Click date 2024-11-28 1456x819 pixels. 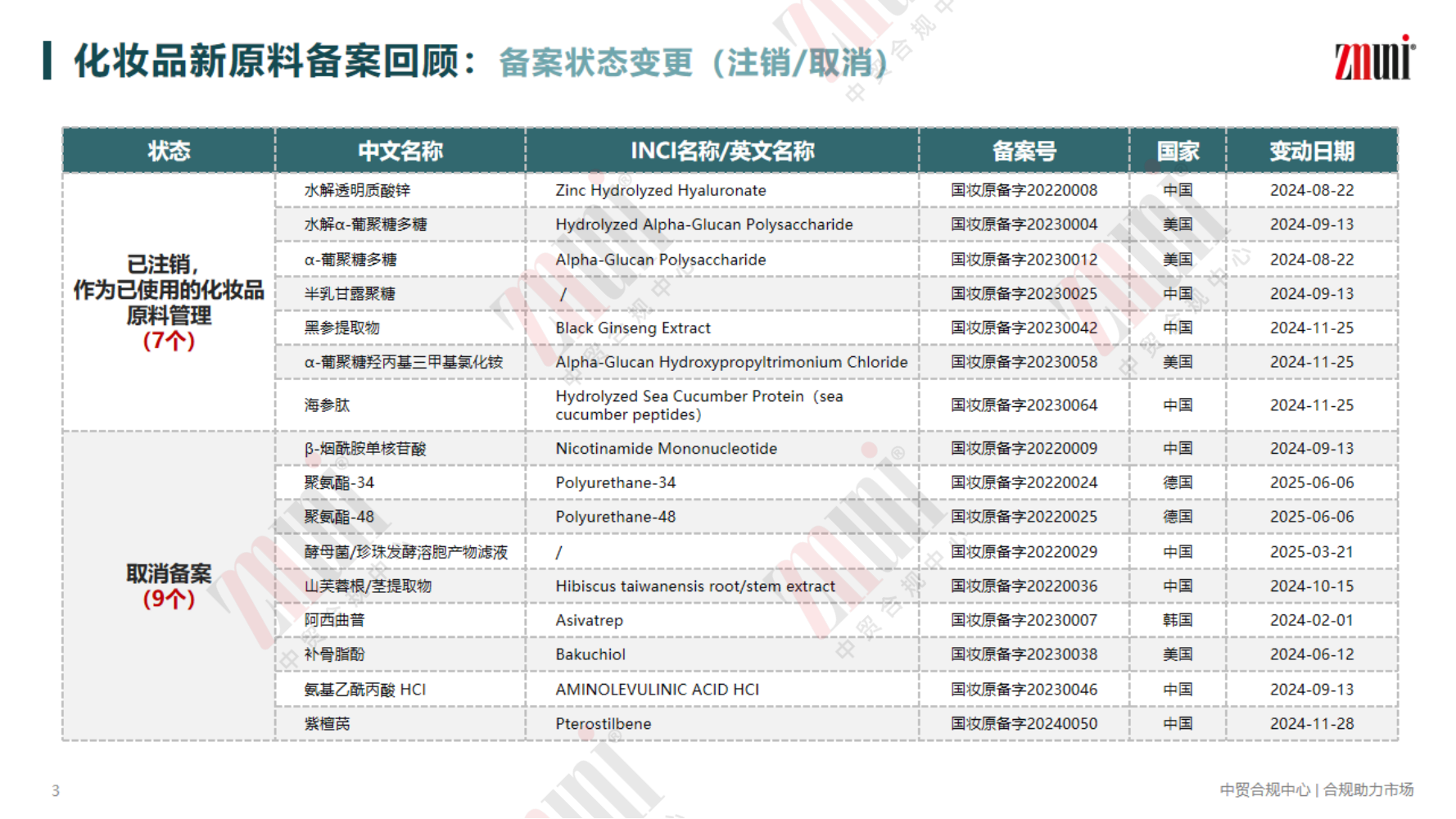pyautogui.click(x=1312, y=724)
